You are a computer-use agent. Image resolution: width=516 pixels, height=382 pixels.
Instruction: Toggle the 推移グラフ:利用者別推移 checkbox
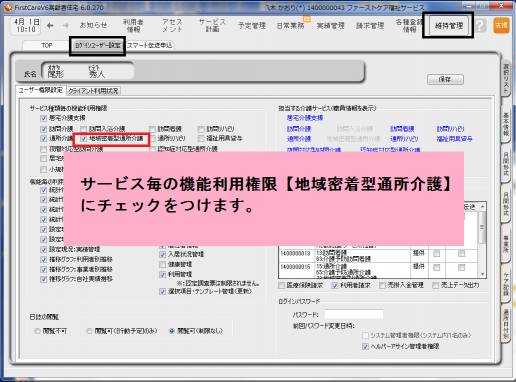click(x=43, y=259)
